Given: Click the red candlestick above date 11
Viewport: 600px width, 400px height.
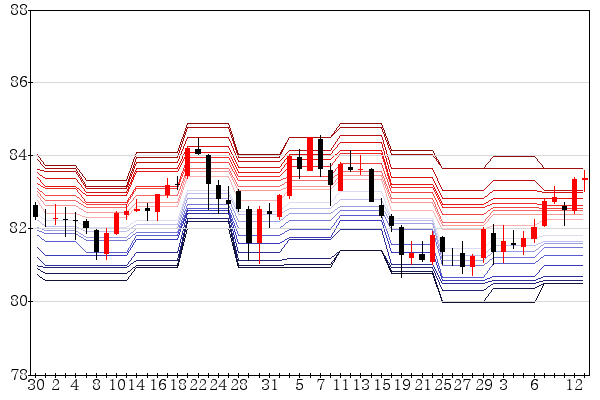Looking at the screenshot, I should click(341, 177).
